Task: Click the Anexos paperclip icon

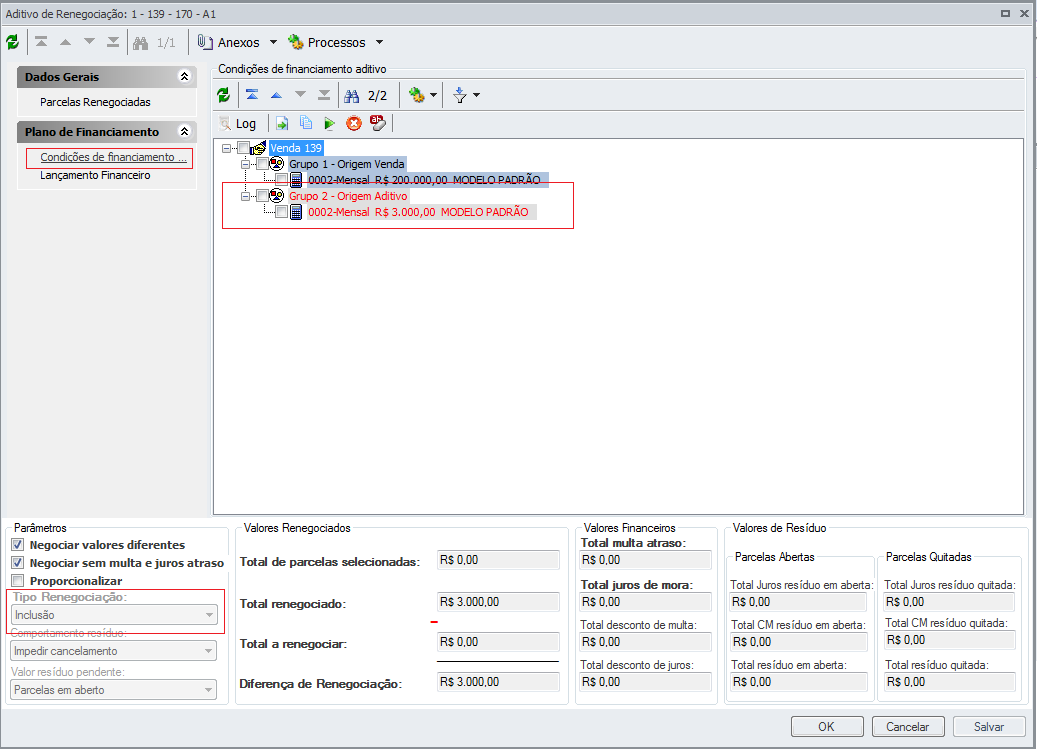Action: pos(205,42)
